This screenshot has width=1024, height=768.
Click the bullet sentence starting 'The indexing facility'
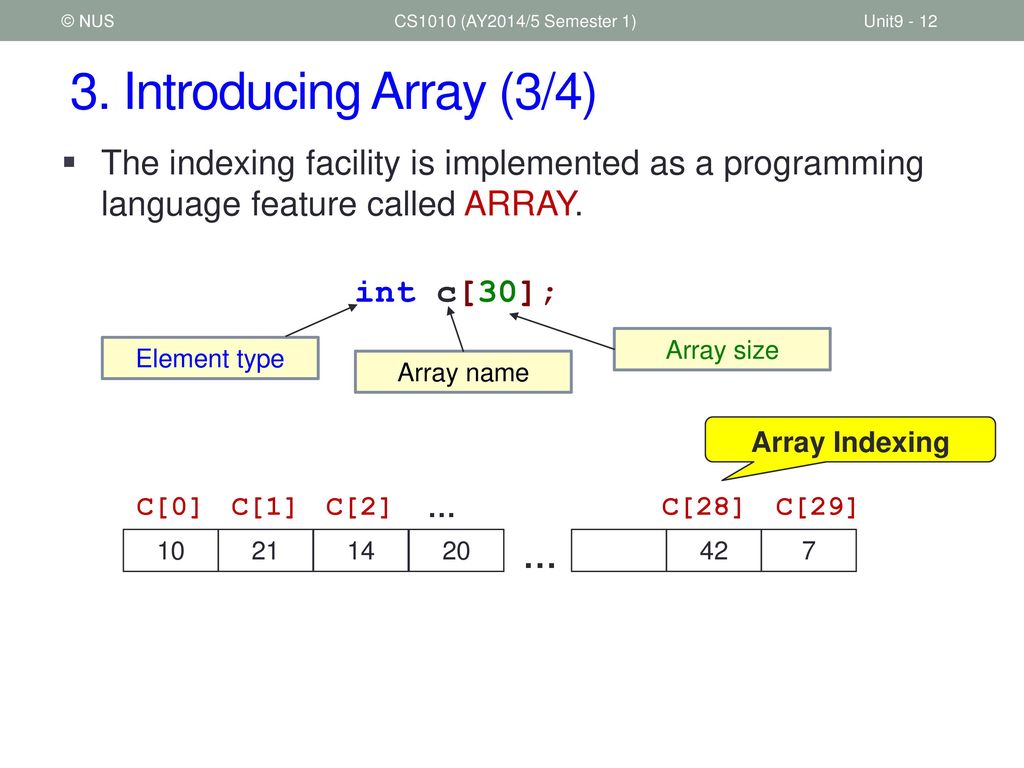click(512, 184)
